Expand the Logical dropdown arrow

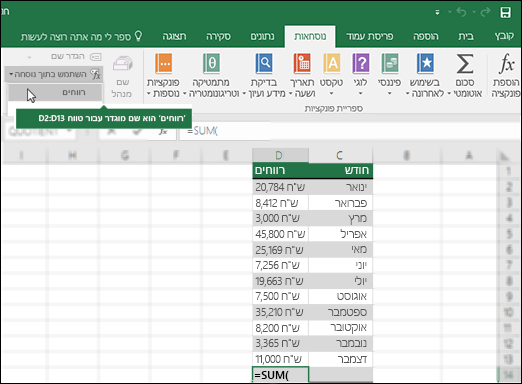click(x=360, y=94)
